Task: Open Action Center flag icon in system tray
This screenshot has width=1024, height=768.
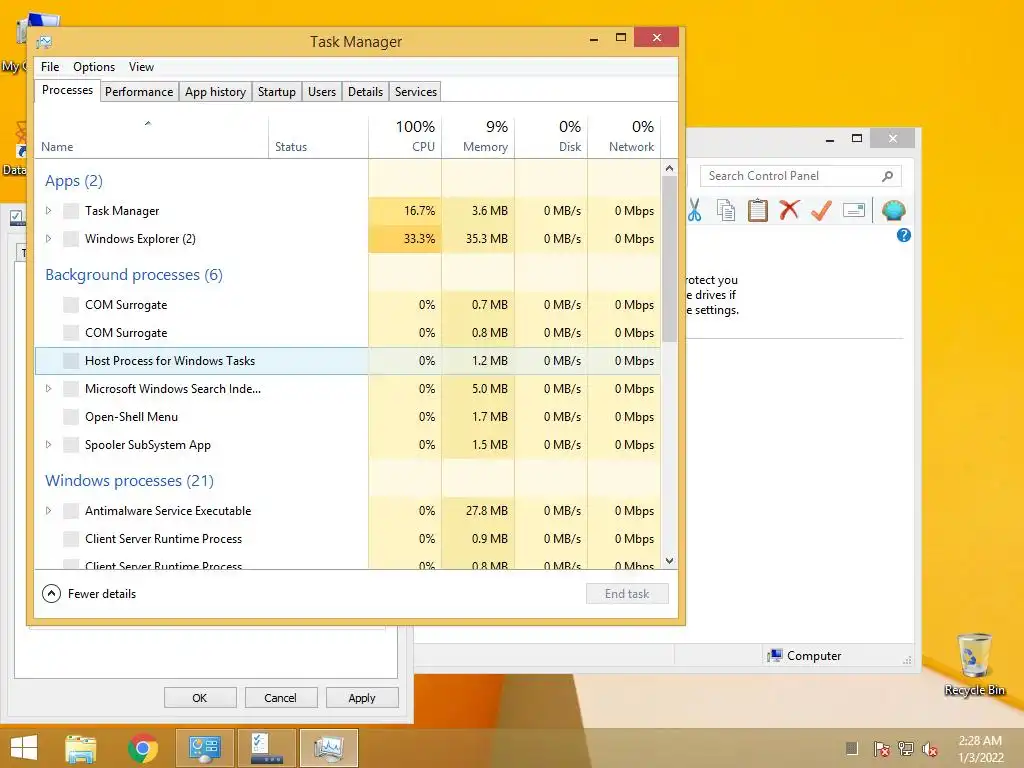Action: 881,748
